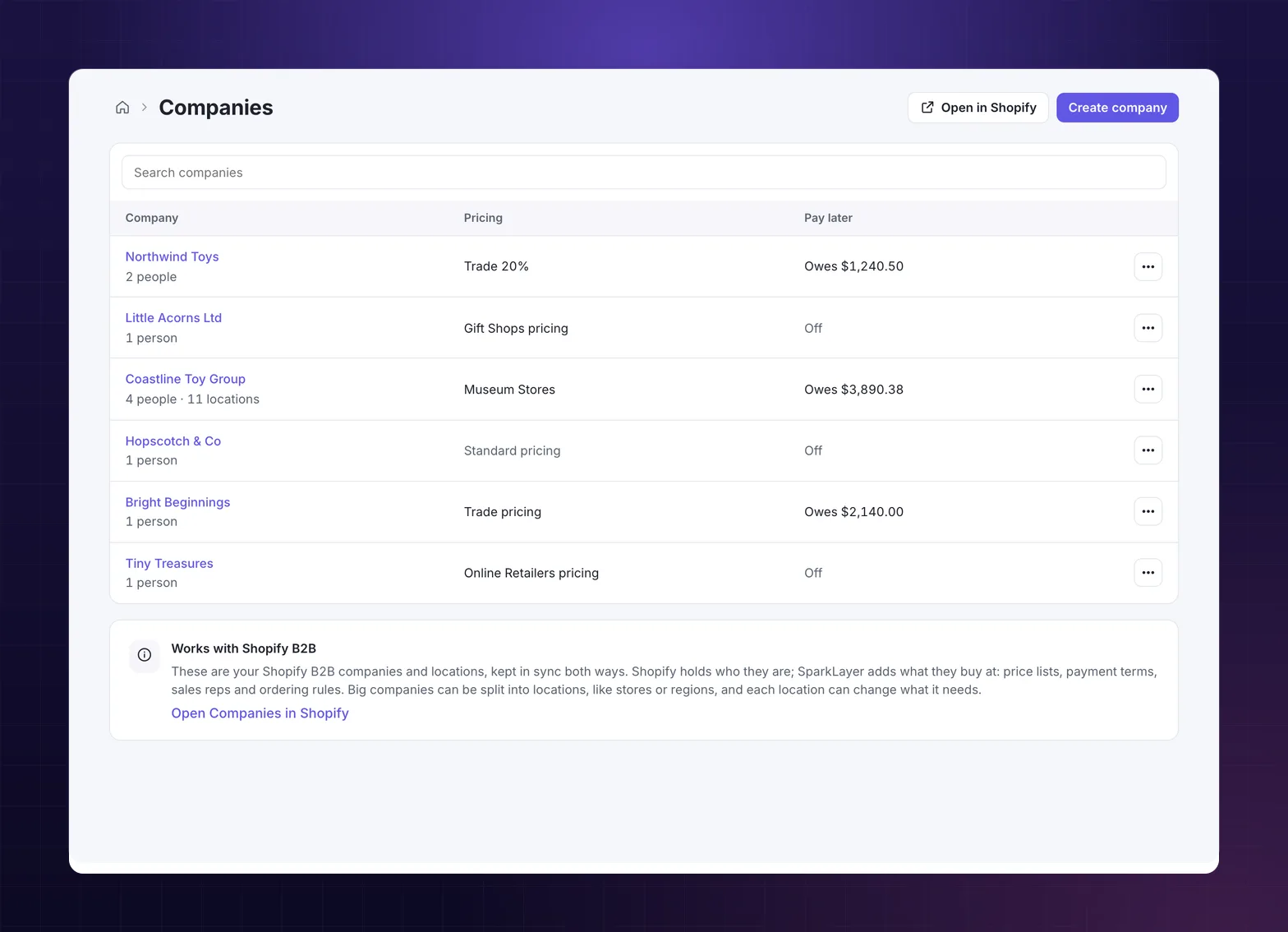
Task: Click the Owes $1,240.50 value
Action: tap(853, 266)
